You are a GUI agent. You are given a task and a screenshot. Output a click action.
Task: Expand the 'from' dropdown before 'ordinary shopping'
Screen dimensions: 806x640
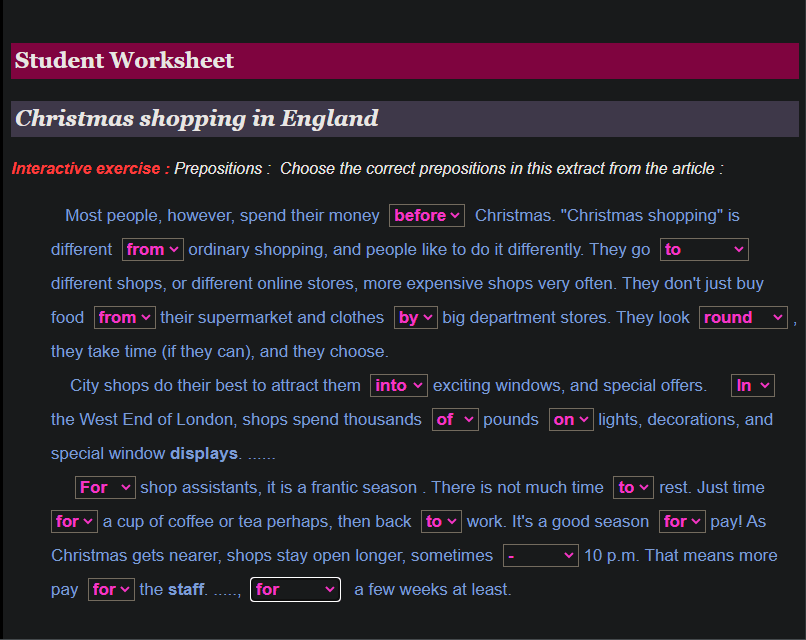tap(153, 250)
